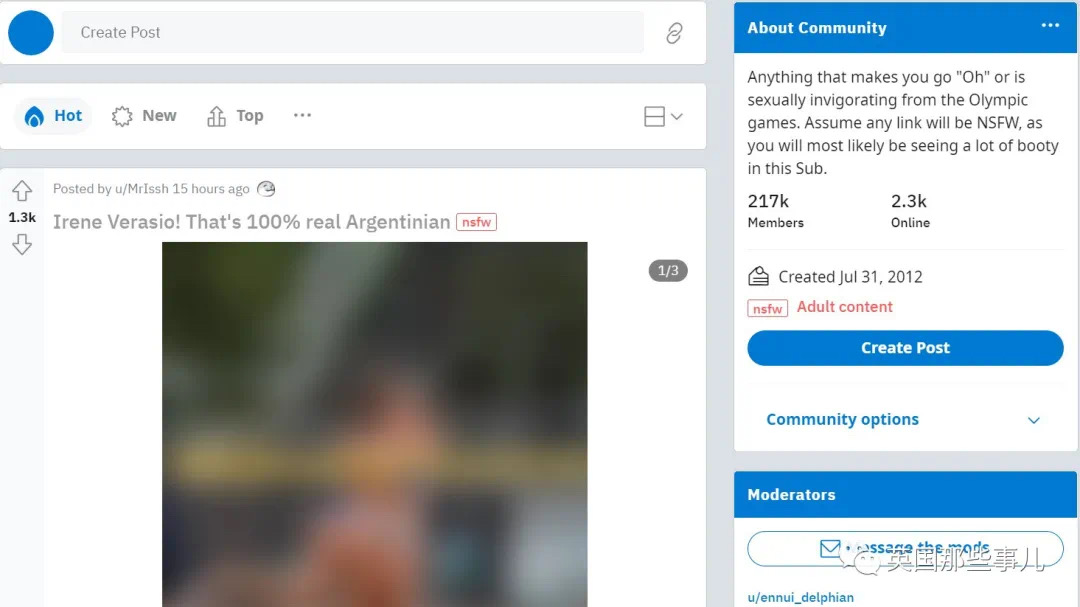
Task: Click the attach link icon
Action: click(674, 33)
